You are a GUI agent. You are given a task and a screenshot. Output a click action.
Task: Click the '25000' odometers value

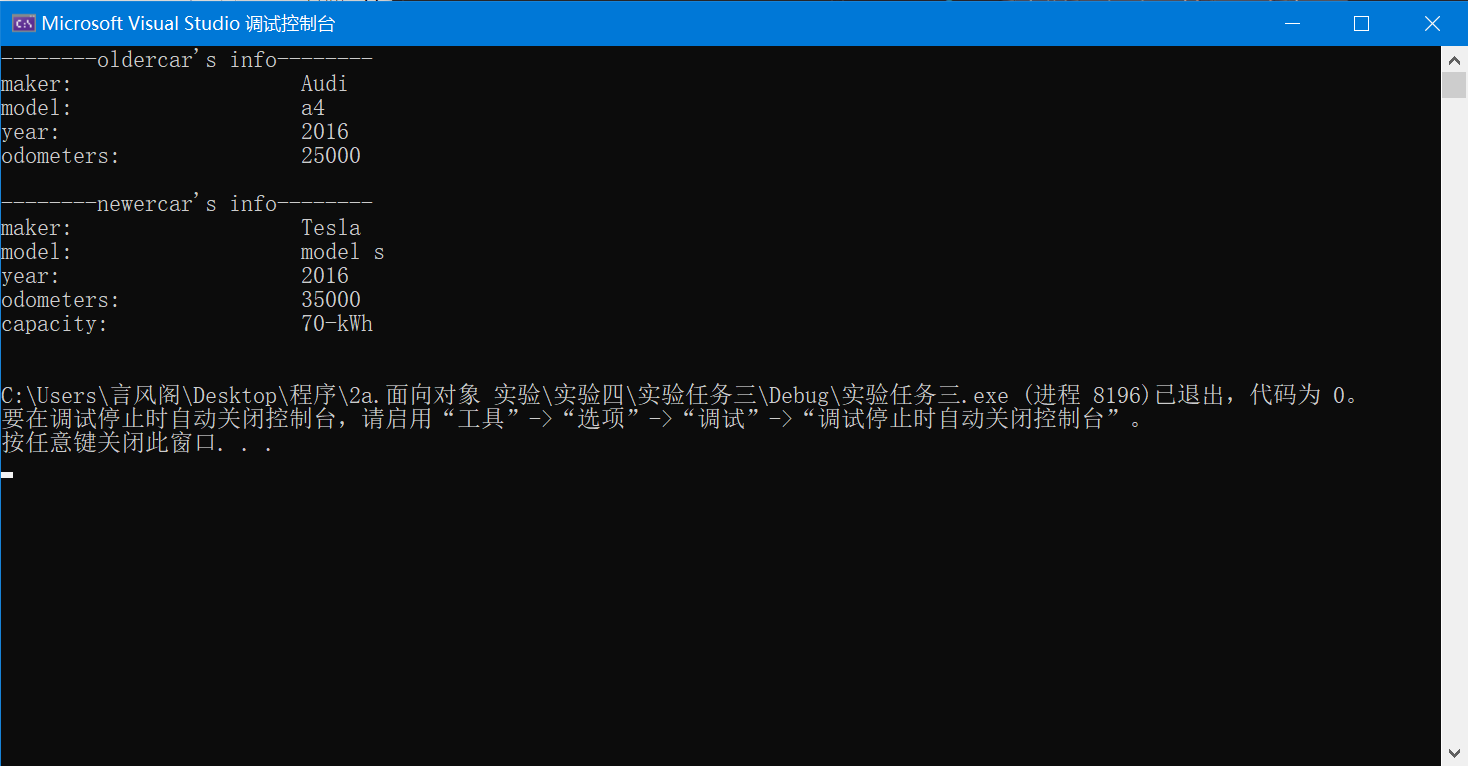[x=331, y=156]
